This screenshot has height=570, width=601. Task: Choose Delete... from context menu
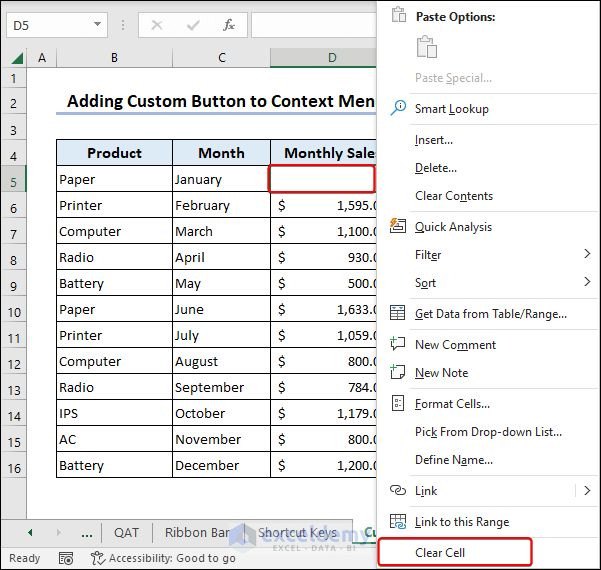(436, 168)
